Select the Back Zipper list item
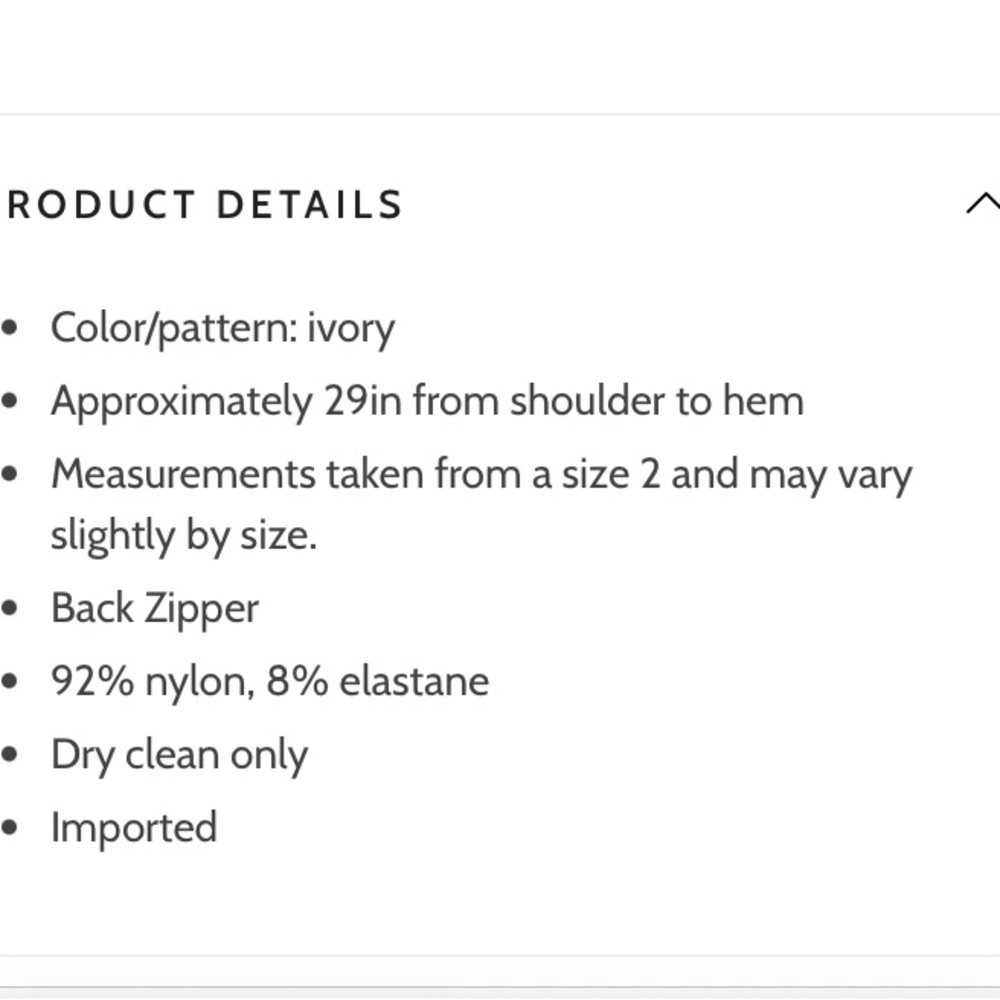The width and height of the screenshot is (1000, 1000). (155, 608)
